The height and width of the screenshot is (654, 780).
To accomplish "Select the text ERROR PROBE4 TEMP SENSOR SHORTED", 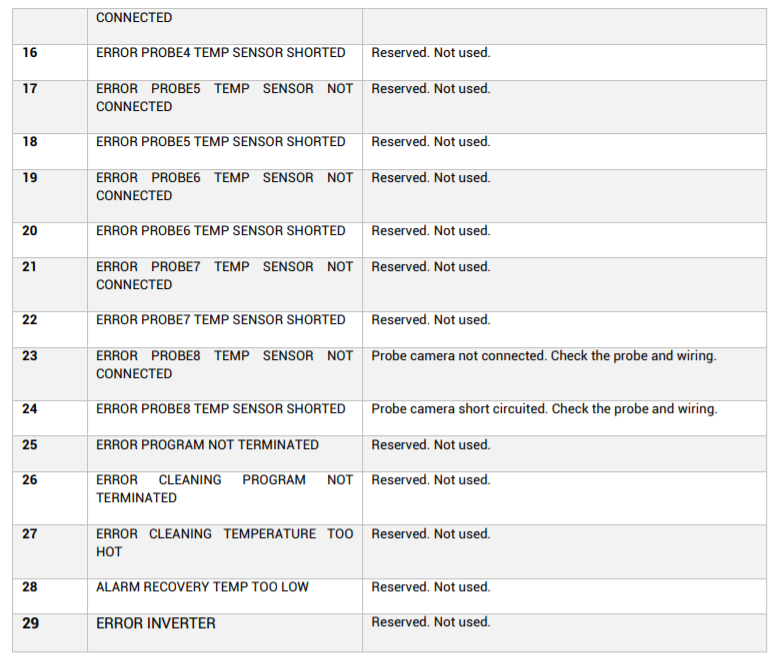I will pyautogui.click(x=220, y=53).
